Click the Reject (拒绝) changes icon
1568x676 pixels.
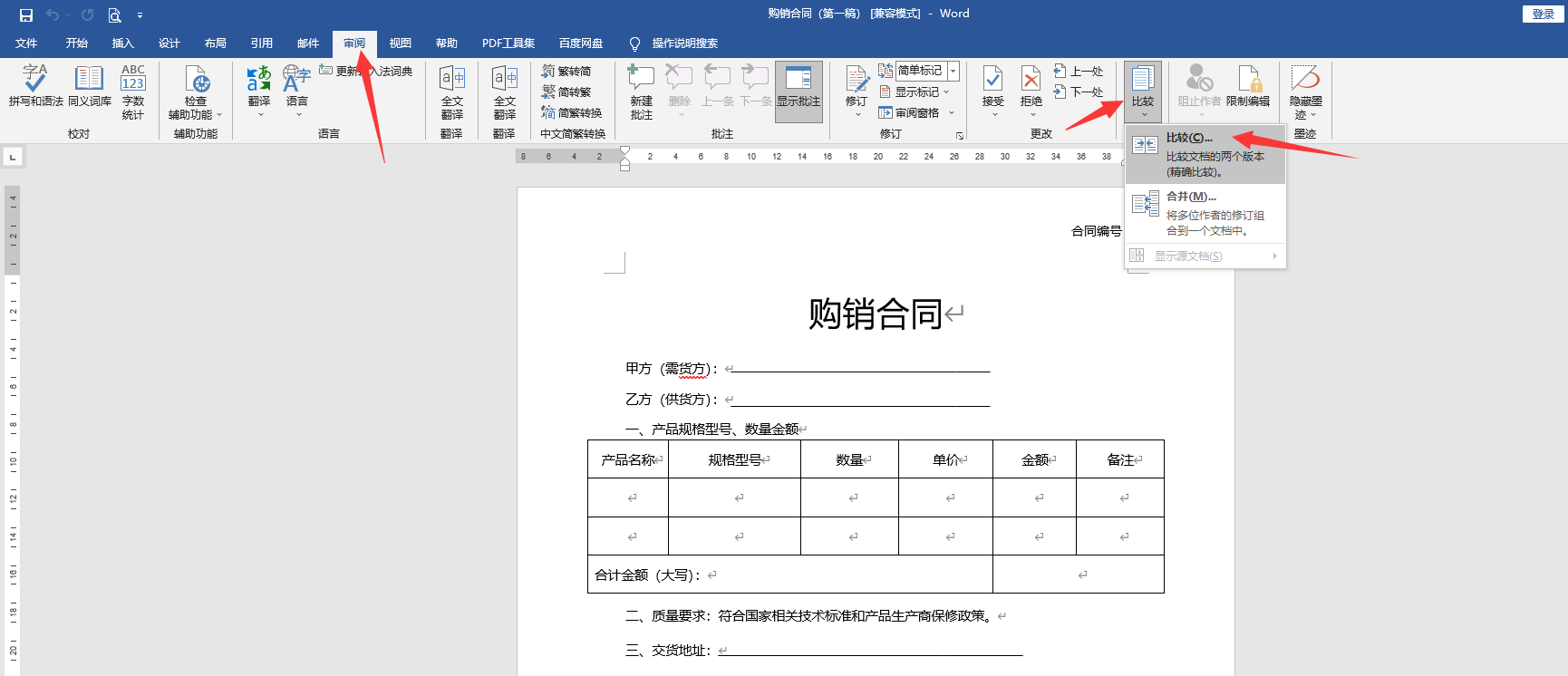click(1031, 87)
